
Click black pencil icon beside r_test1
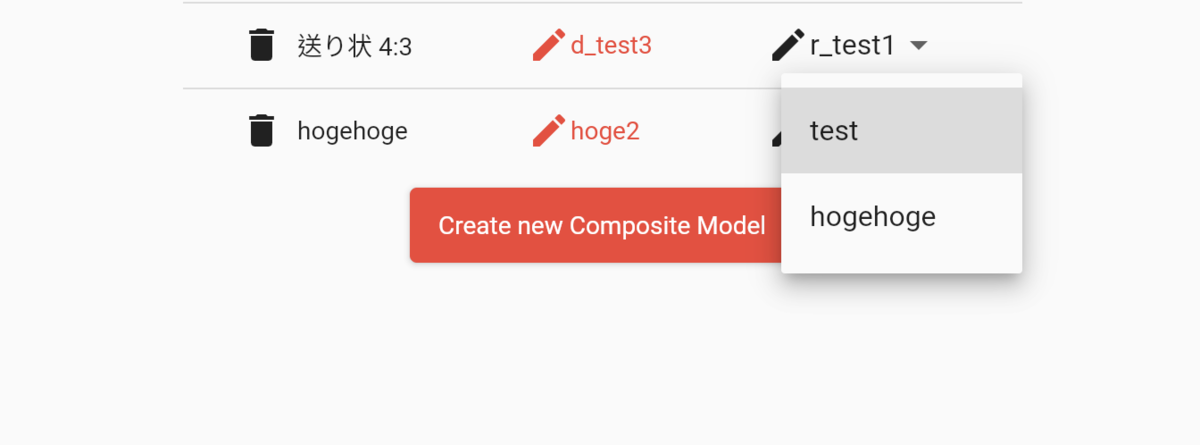click(788, 45)
